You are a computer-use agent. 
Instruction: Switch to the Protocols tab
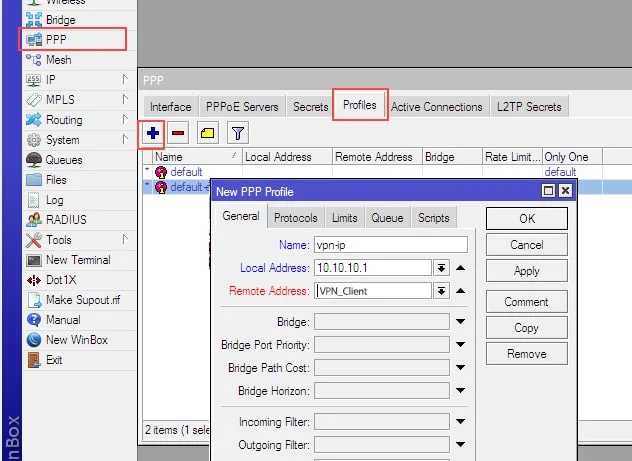[x=296, y=218]
